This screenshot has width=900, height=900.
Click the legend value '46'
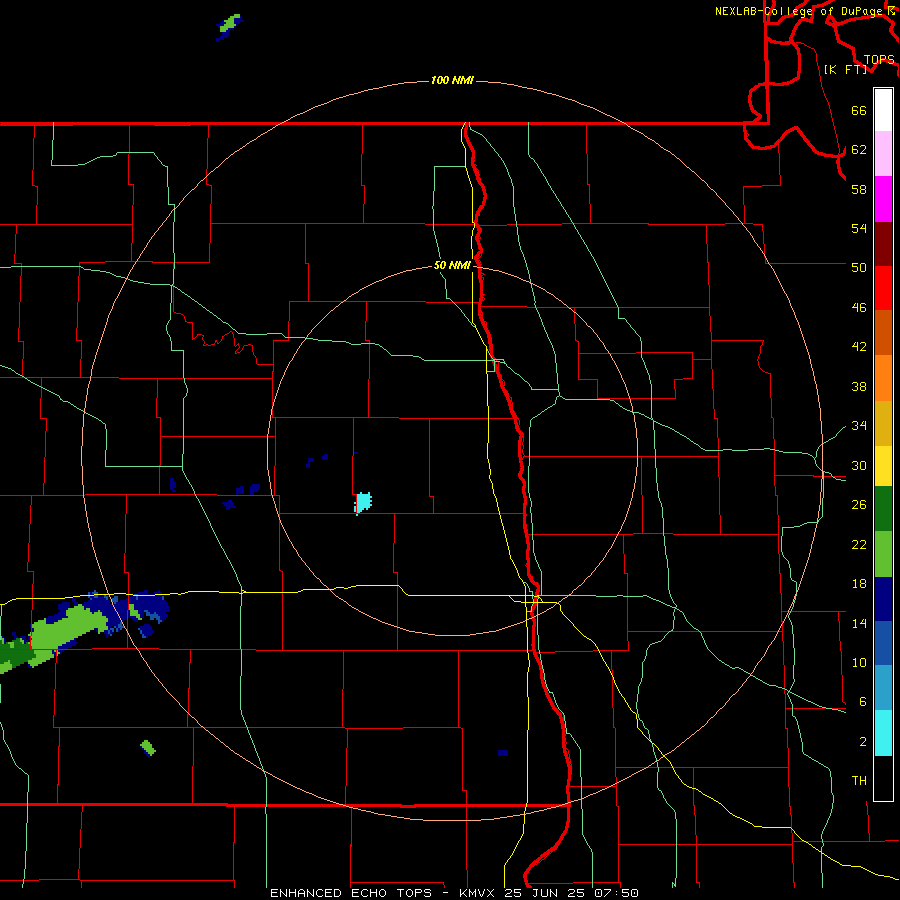tap(859, 307)
